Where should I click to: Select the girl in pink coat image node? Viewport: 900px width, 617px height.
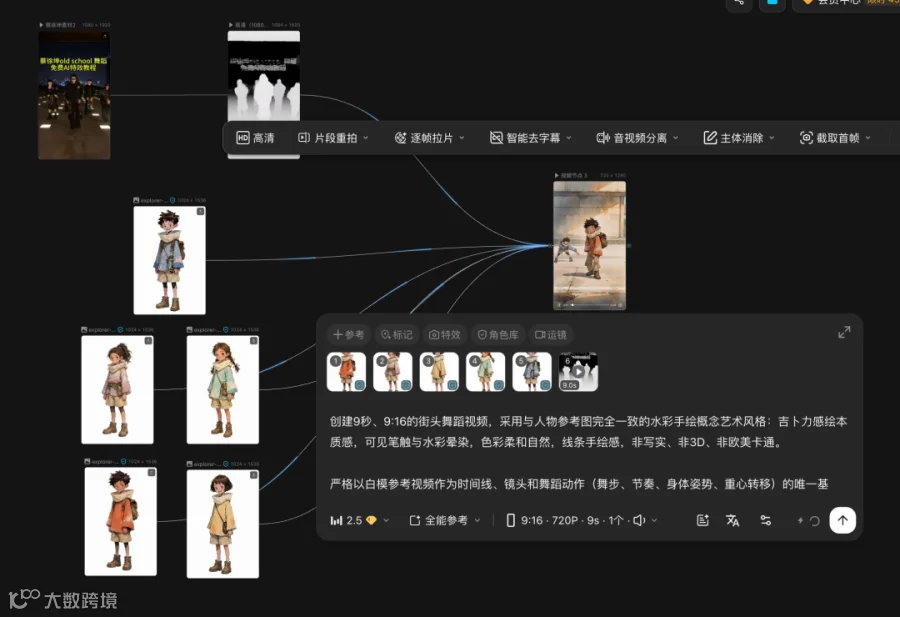click(x=117, y=390)
